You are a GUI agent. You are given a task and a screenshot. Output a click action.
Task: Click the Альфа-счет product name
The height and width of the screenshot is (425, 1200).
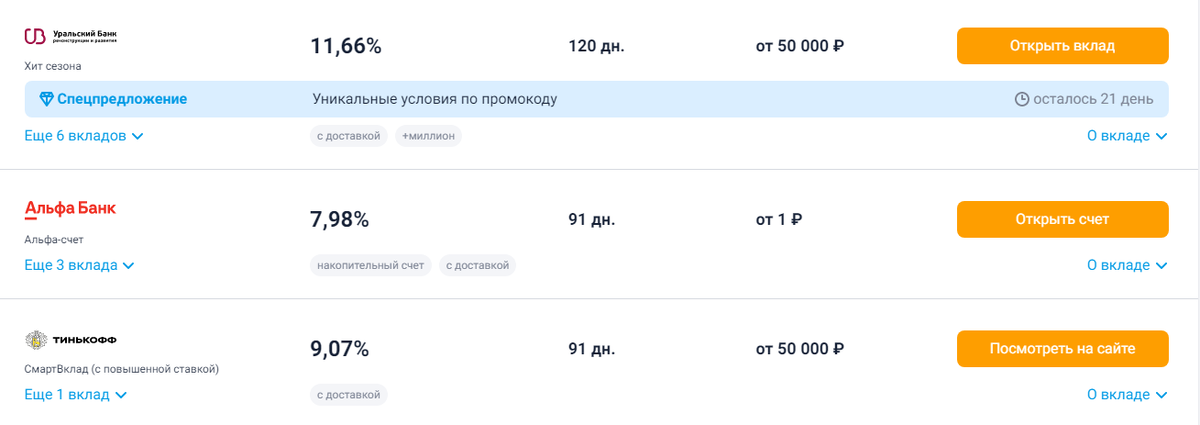pyautogui.click(x=54, y=239)
